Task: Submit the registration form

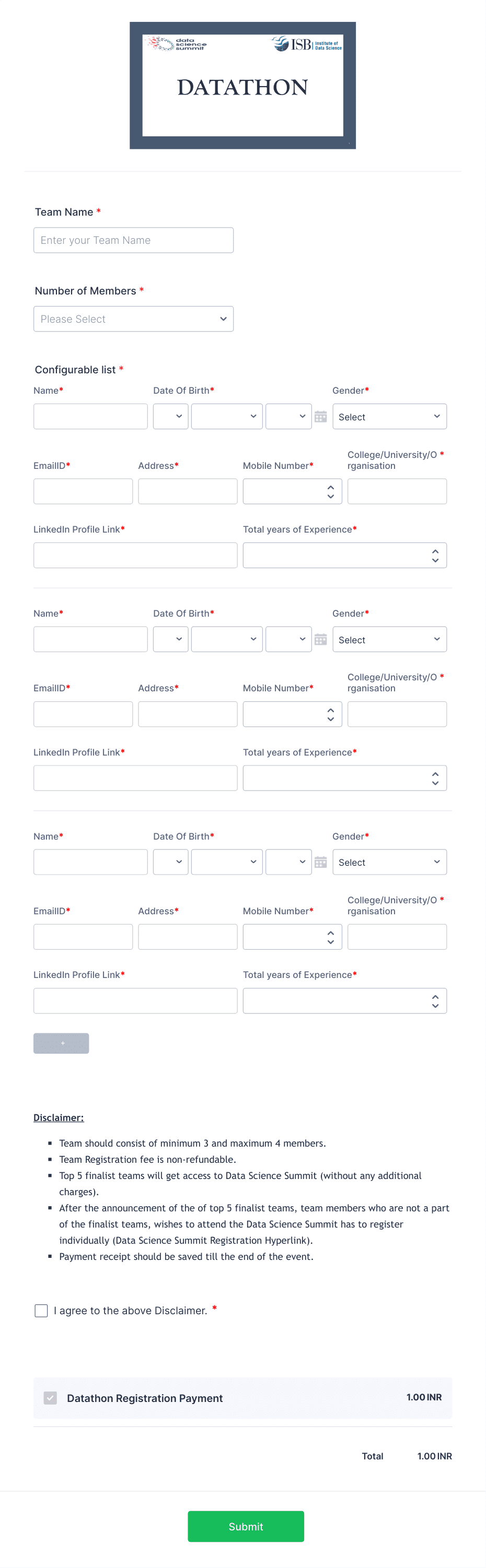Action: pyautogui.click(x=246, y=1527)
